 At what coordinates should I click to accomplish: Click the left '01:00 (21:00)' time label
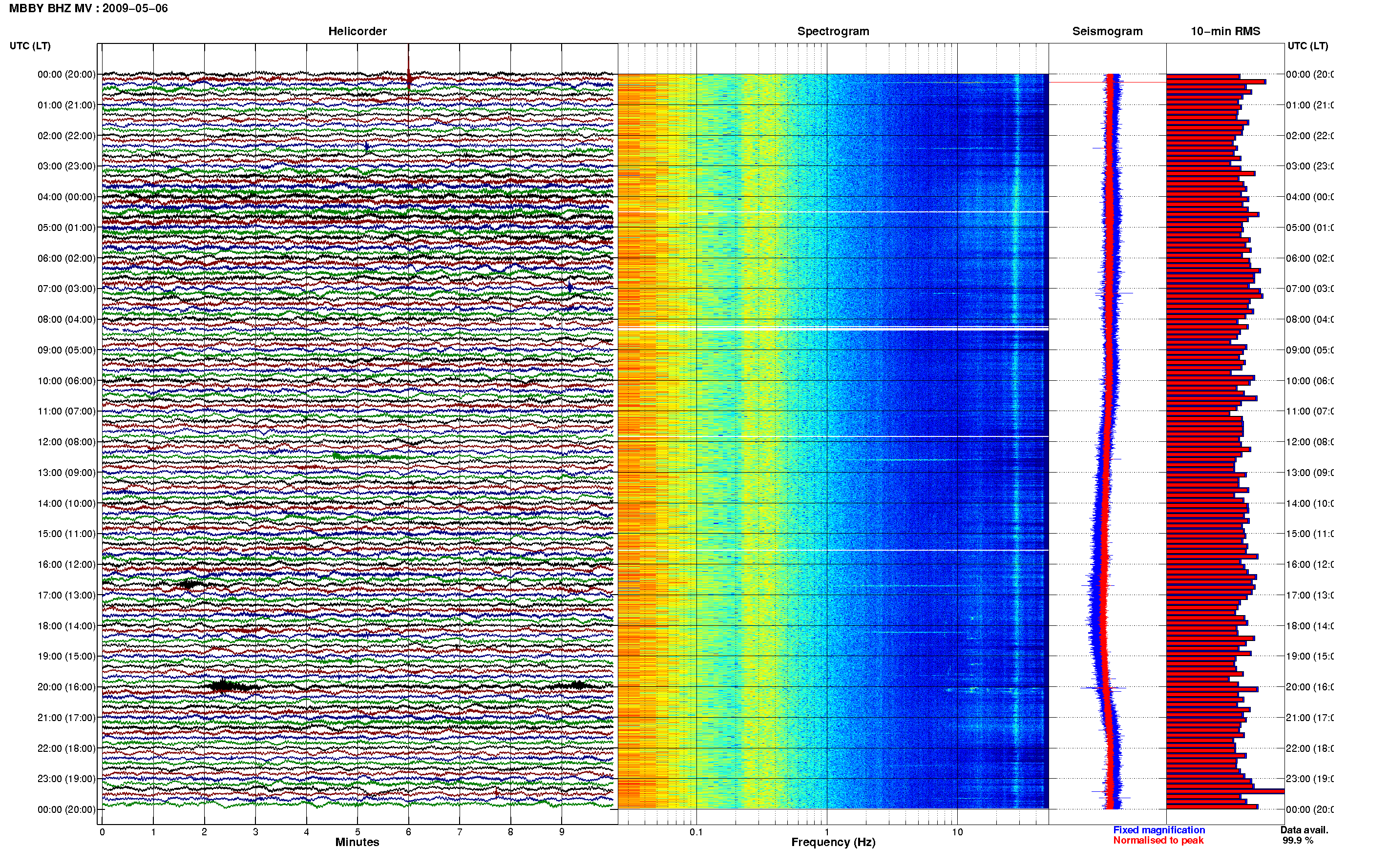click(66, 105)
